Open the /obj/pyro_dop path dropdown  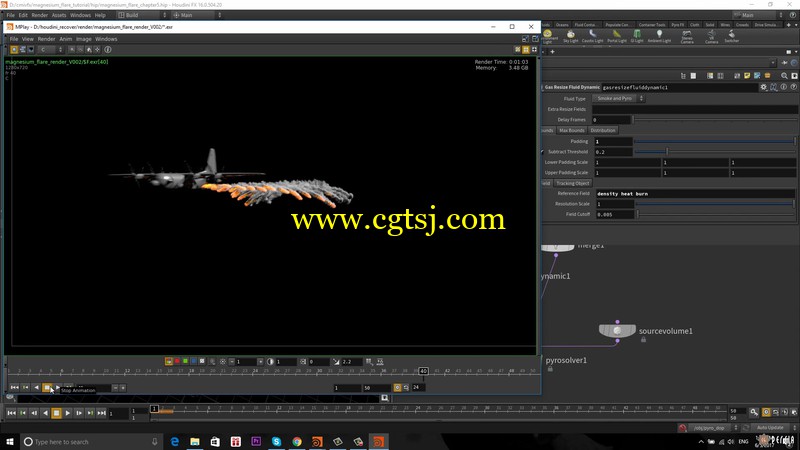[714, 428]
